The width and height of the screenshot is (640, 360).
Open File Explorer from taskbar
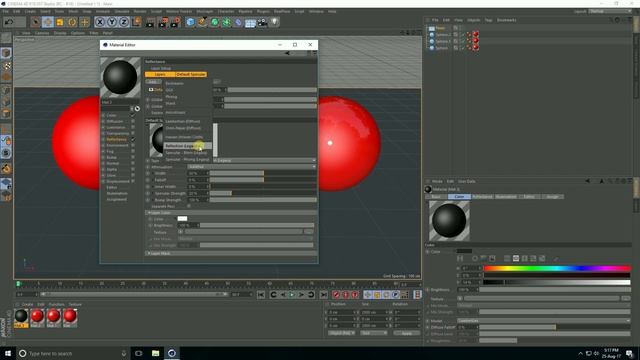(156, 353)
